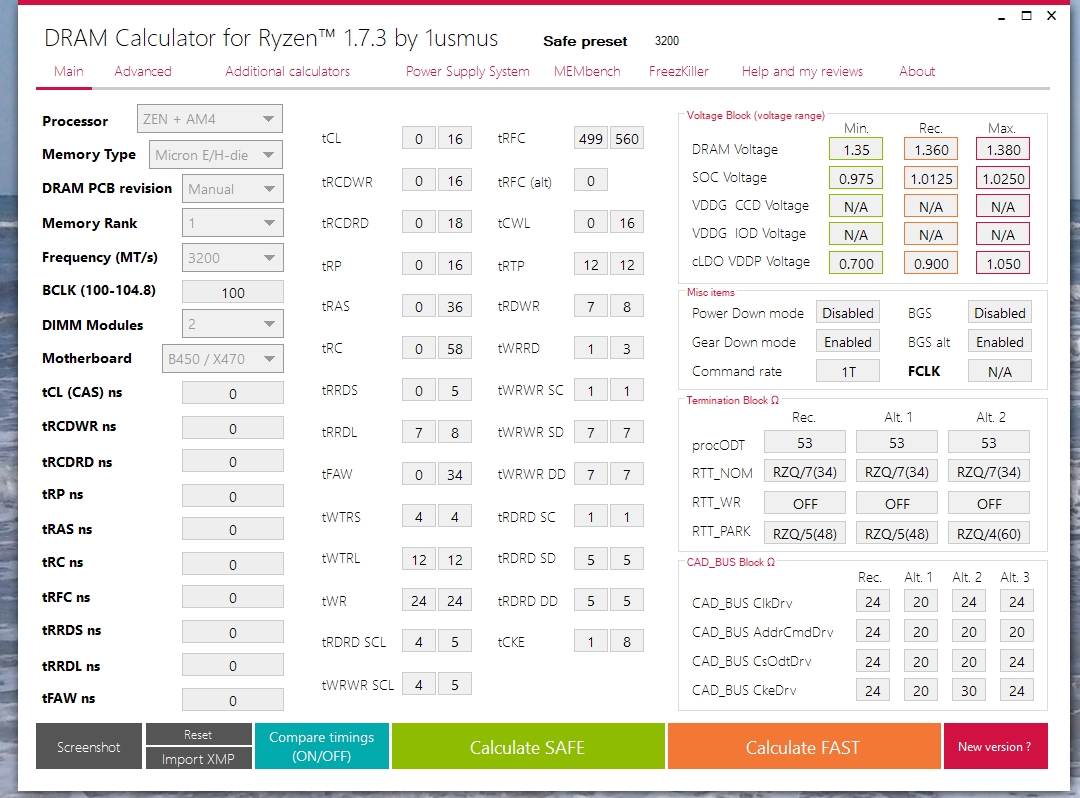Open the DRAM PCB revision dropdown
1080x798 pixels.
tap(232, 189)
